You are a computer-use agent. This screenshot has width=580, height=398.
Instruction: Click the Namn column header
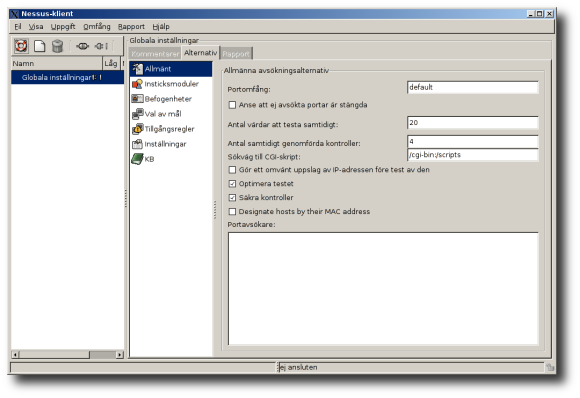57,64
